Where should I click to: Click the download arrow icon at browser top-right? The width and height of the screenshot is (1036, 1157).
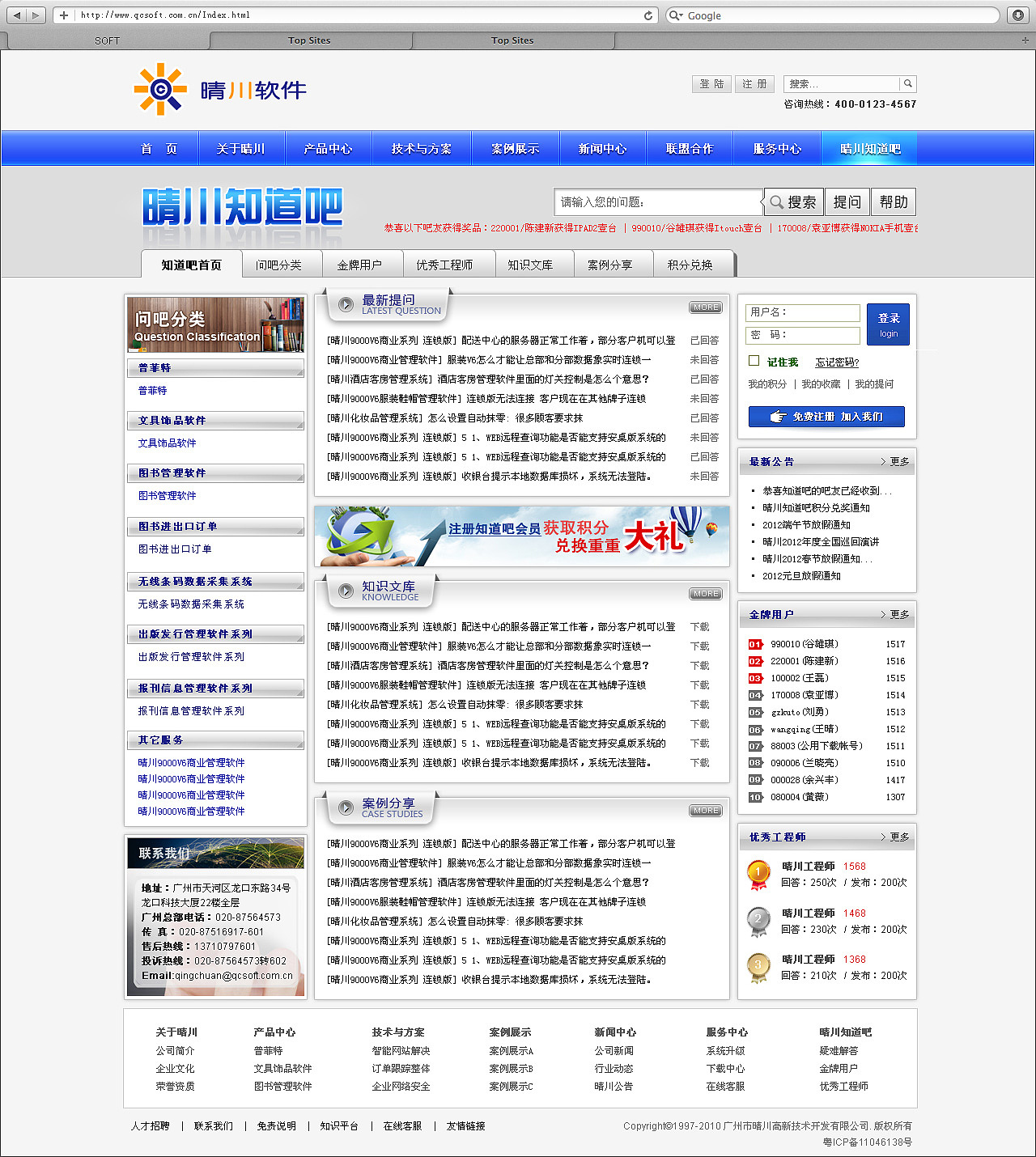coord(1017,15)
